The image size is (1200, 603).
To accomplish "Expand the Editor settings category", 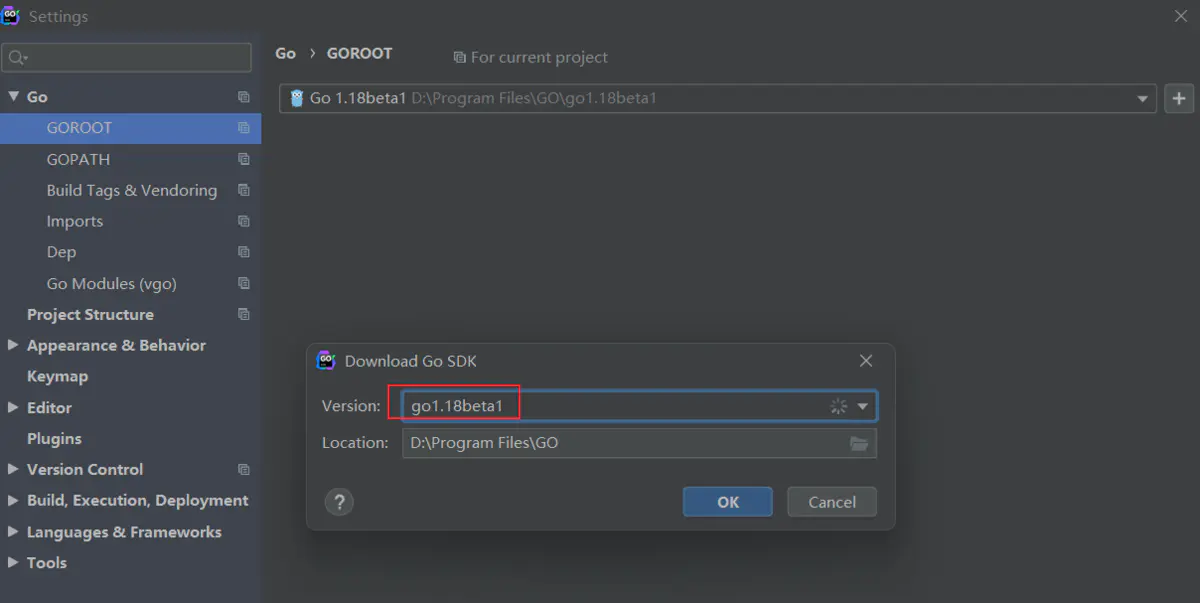I will pyautogui.click(x=13, y=407).
